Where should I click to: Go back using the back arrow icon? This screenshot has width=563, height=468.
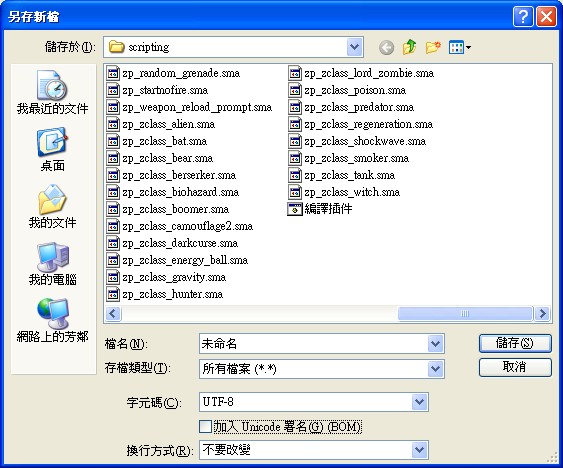tap(386, 47)
